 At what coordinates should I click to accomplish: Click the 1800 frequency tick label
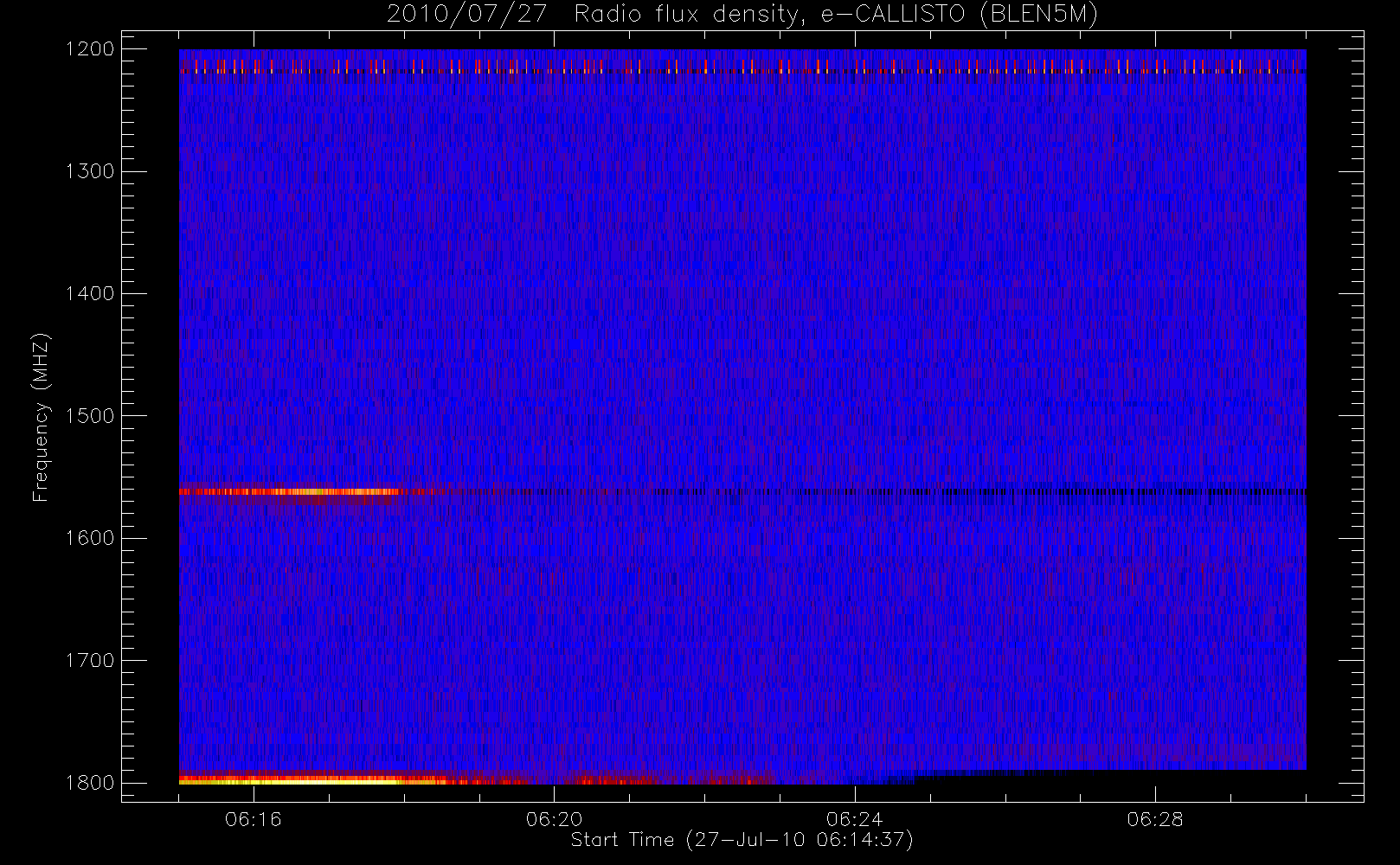[x=90, y=783]
